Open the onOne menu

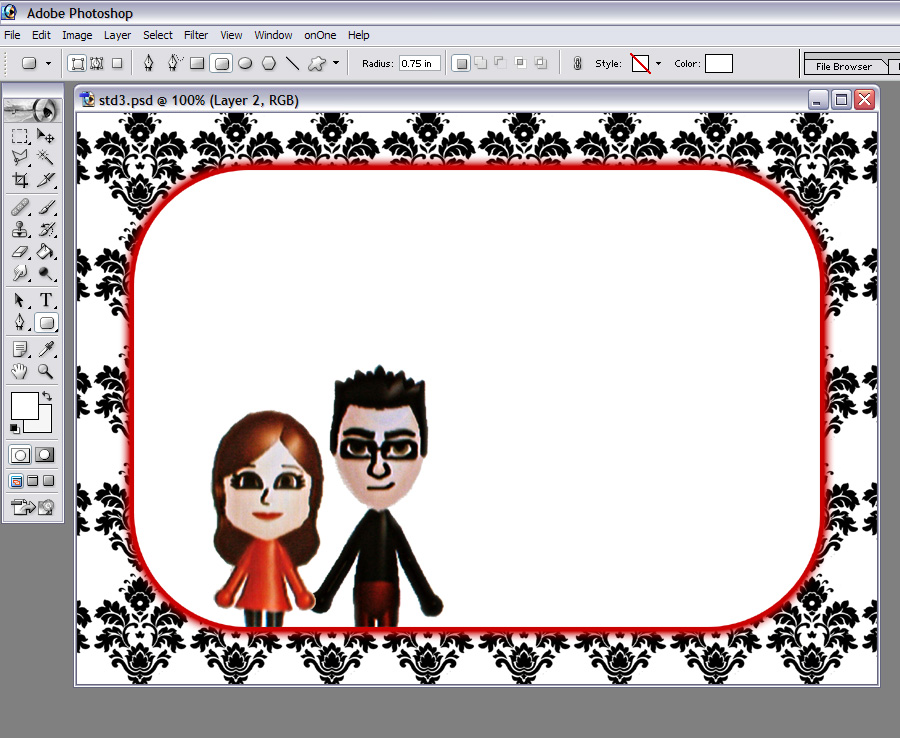pyautogui.click(x=320, y=35)
